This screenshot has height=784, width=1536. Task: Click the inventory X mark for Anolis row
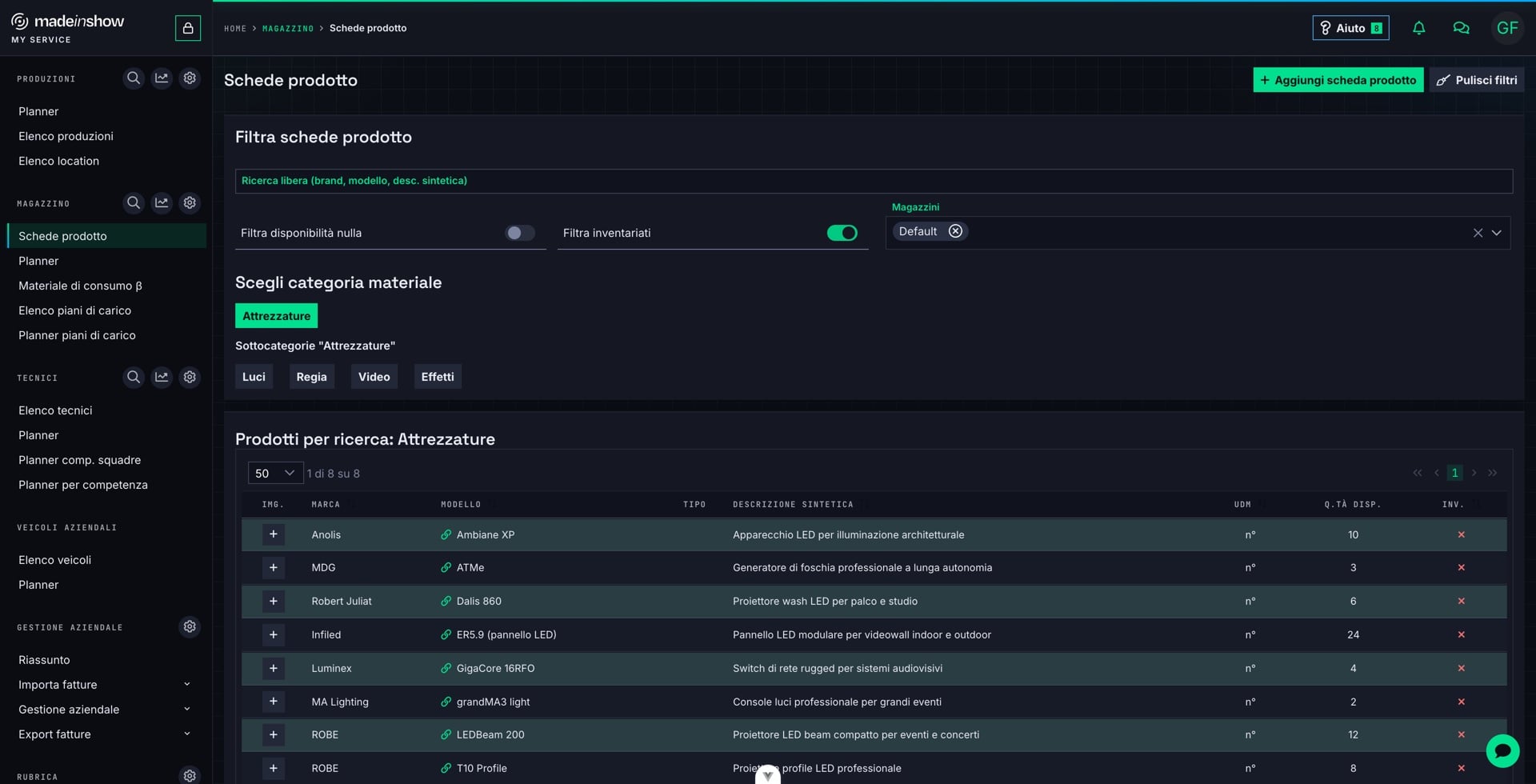pos(1461,534)
